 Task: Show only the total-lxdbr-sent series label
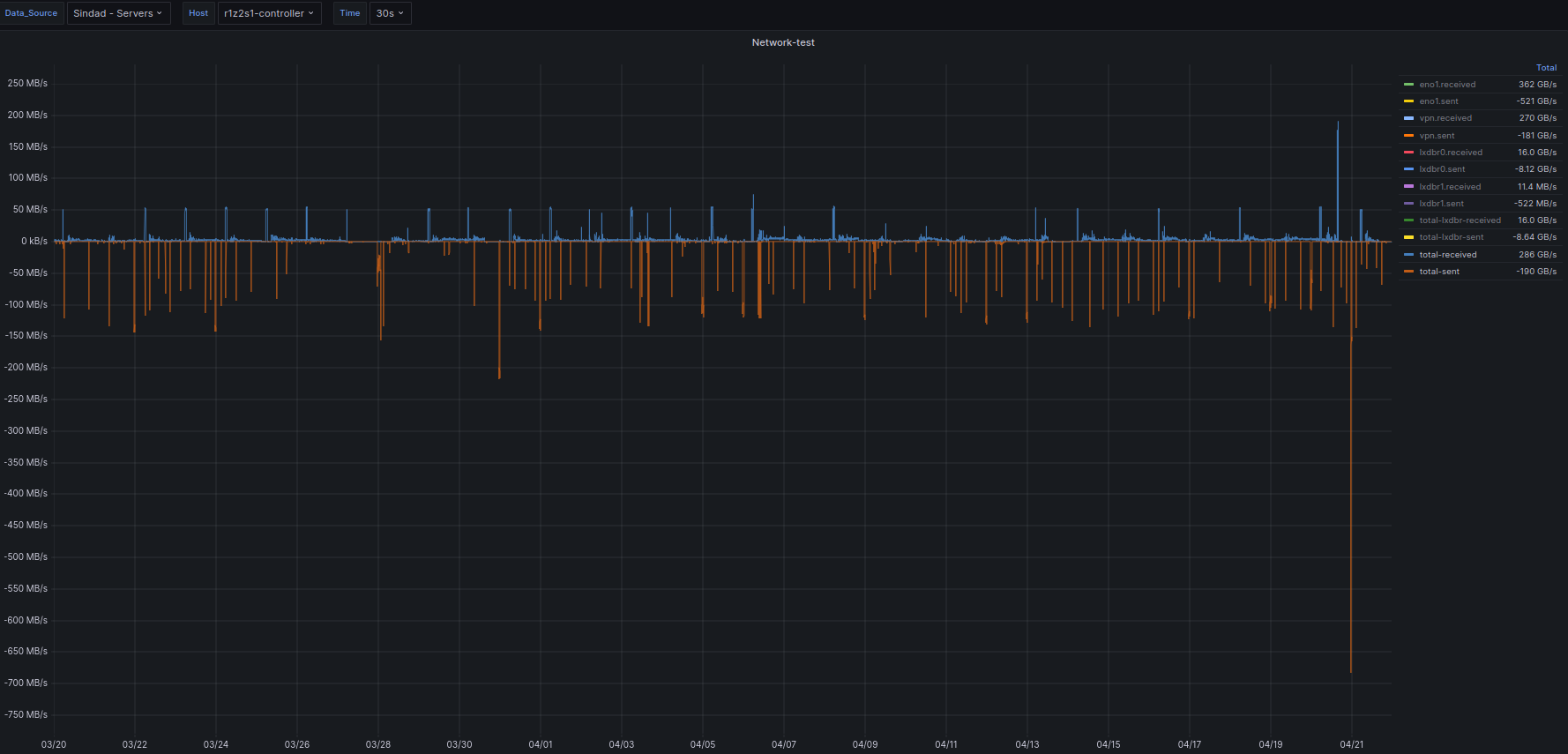click(x=1451, y=237)
